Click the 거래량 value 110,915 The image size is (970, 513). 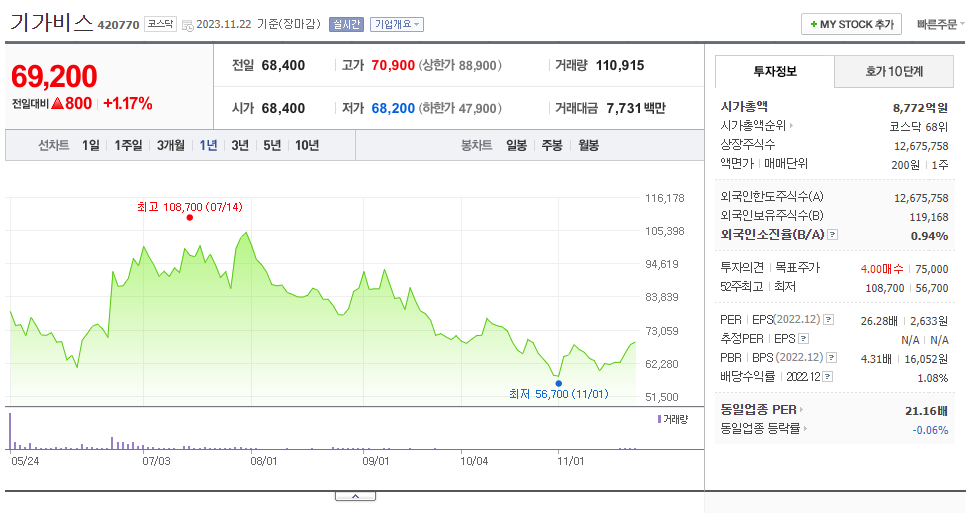pyautogui.click(x=620, y=65)
